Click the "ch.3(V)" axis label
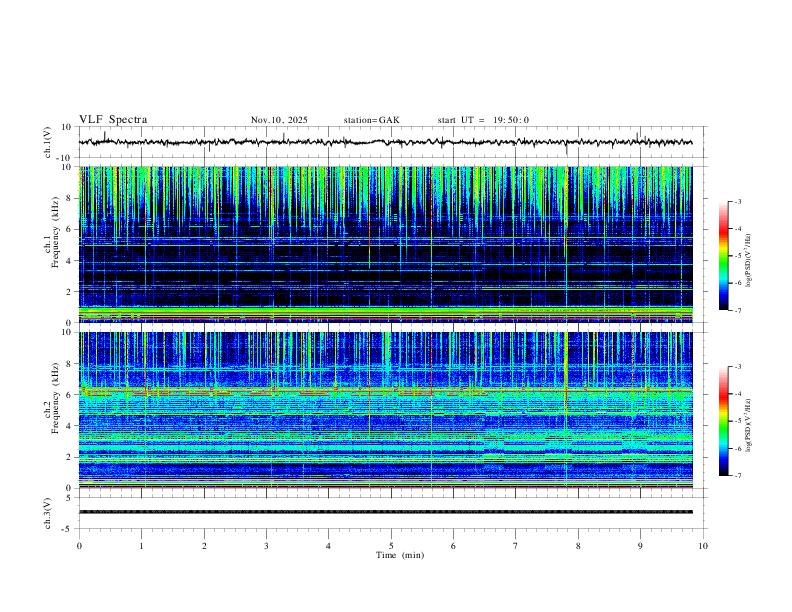The height and width of the screenshot is (612, 792). [x=48, y=514]
